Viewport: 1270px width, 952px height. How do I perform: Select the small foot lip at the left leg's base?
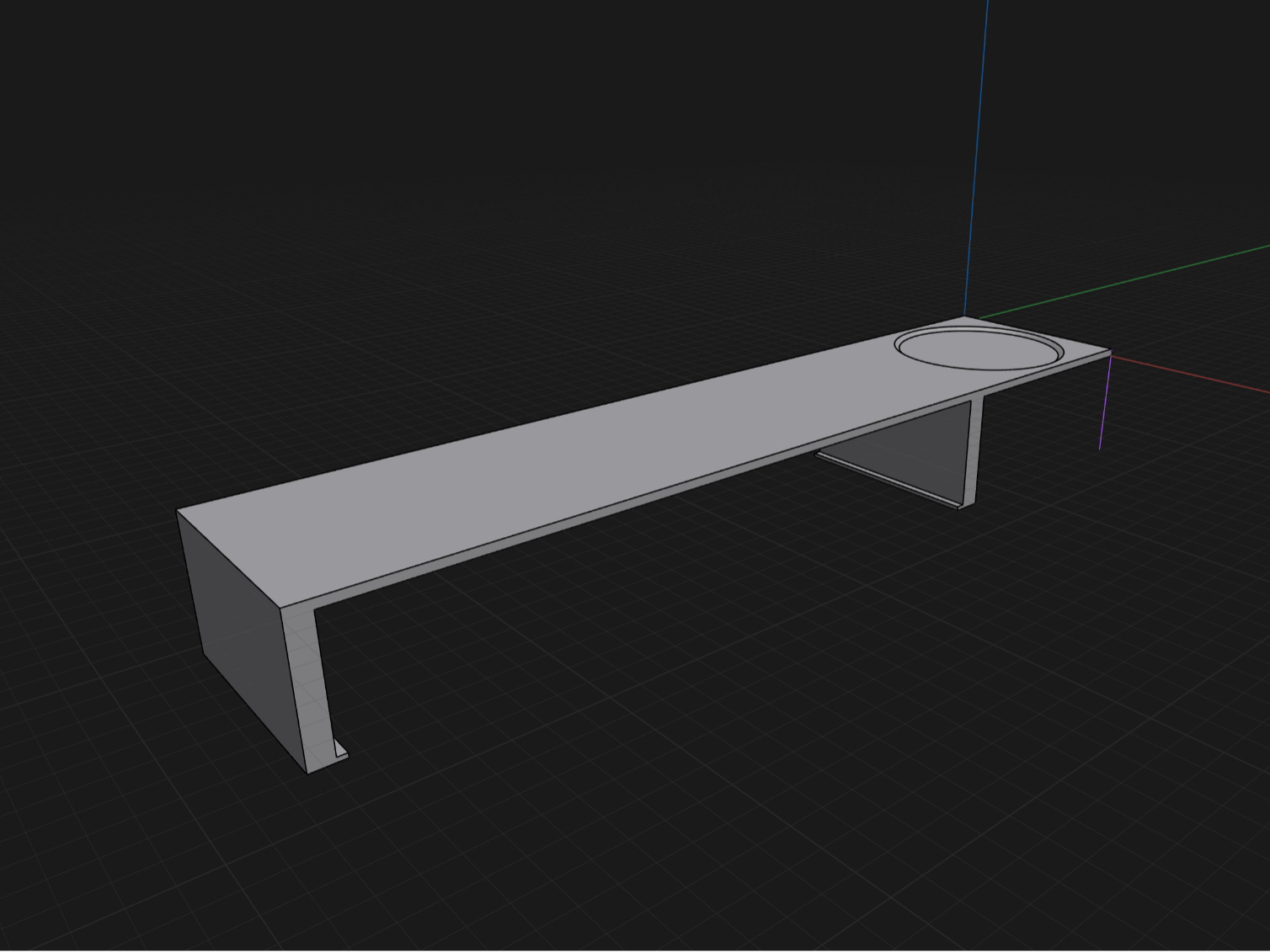click(340, 750)
